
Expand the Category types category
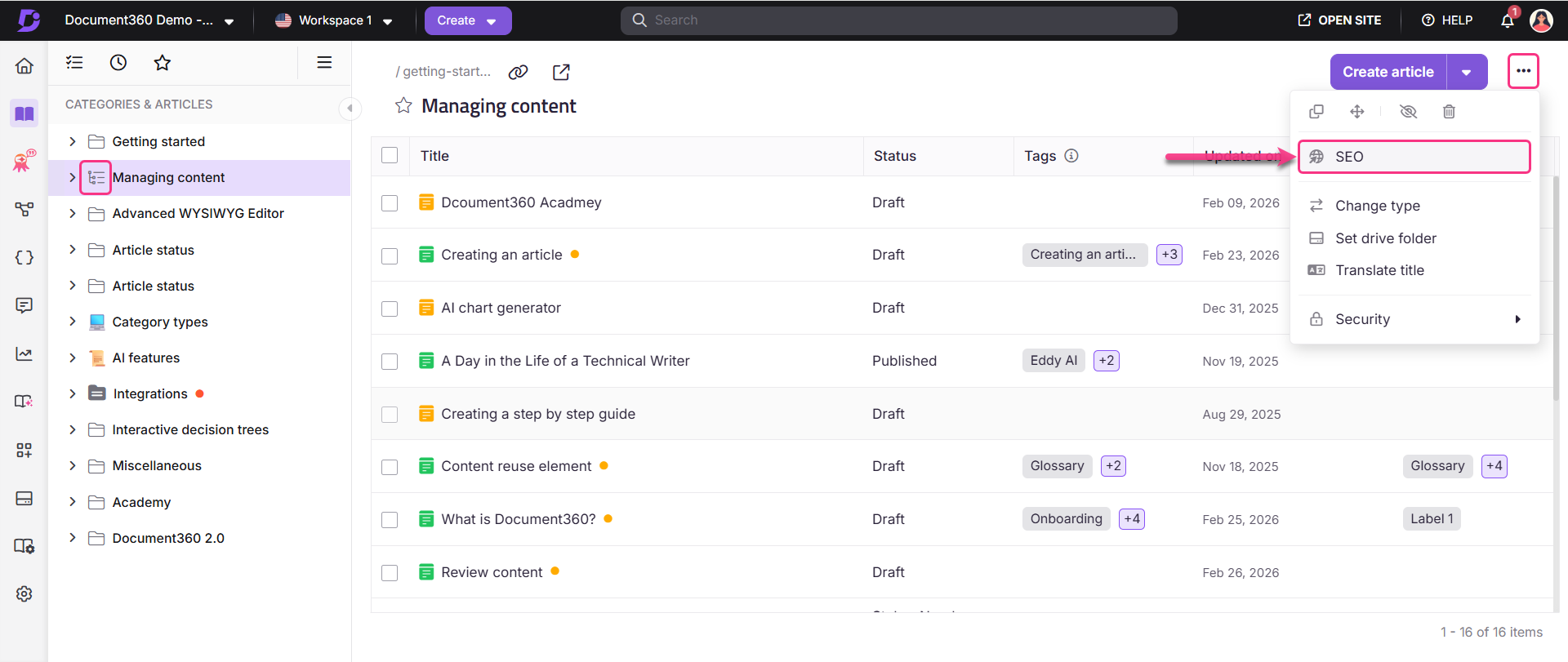click(x=73, y=322)
